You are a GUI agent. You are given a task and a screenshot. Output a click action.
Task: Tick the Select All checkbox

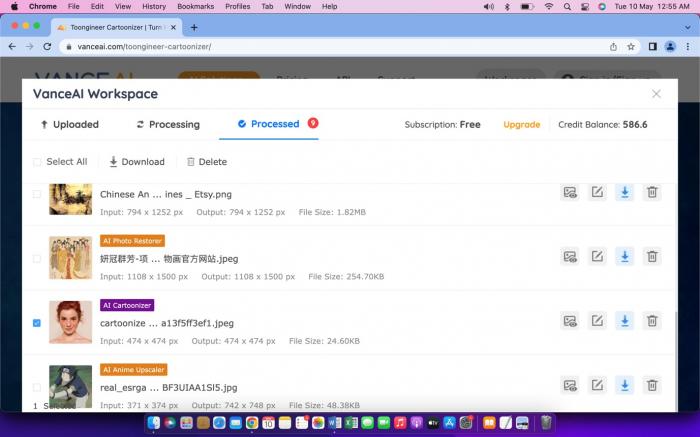click(37, 162)
